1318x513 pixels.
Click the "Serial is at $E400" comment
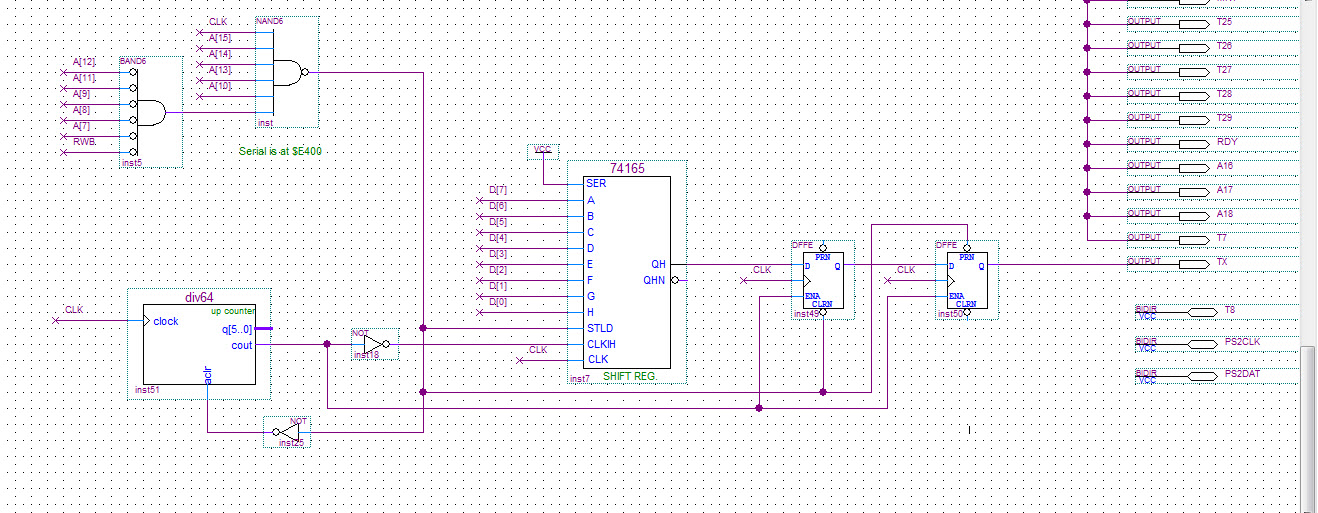pos(280,151)
